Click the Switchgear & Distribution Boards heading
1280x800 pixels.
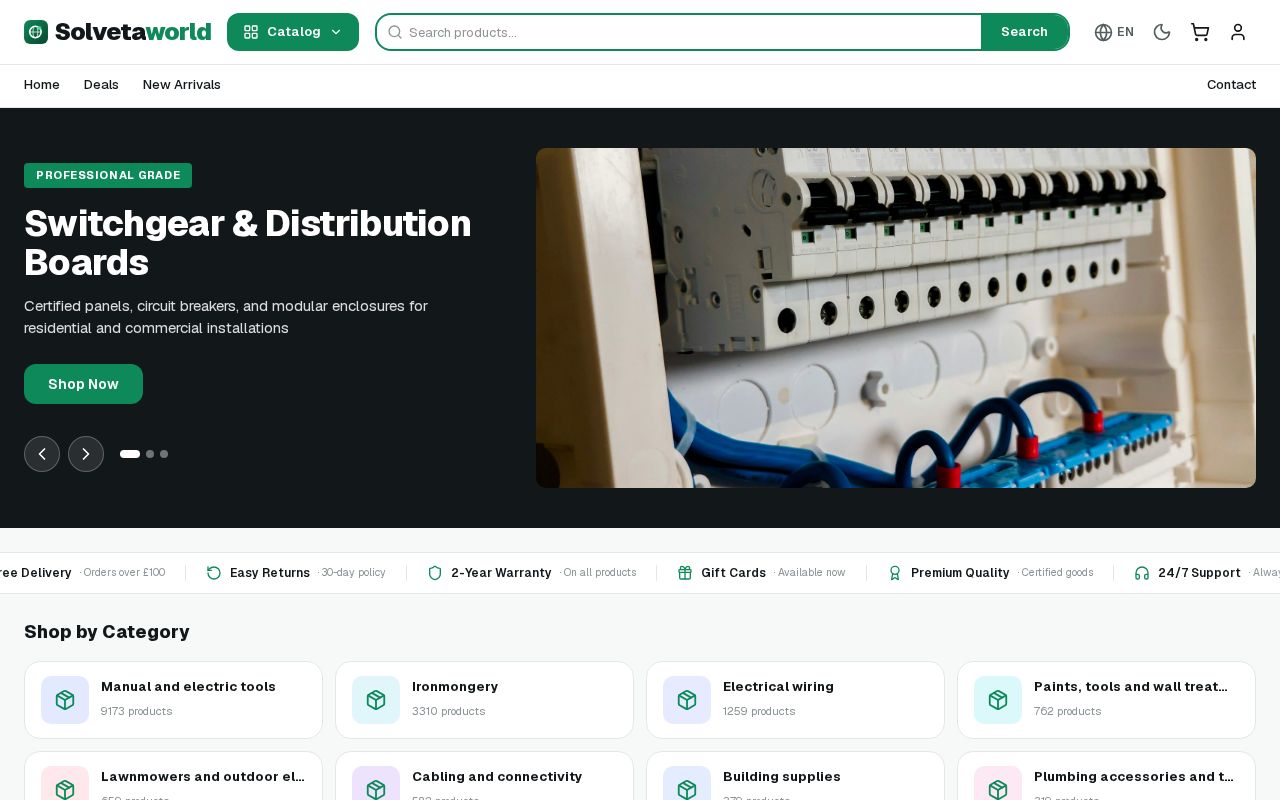(248, 243)
